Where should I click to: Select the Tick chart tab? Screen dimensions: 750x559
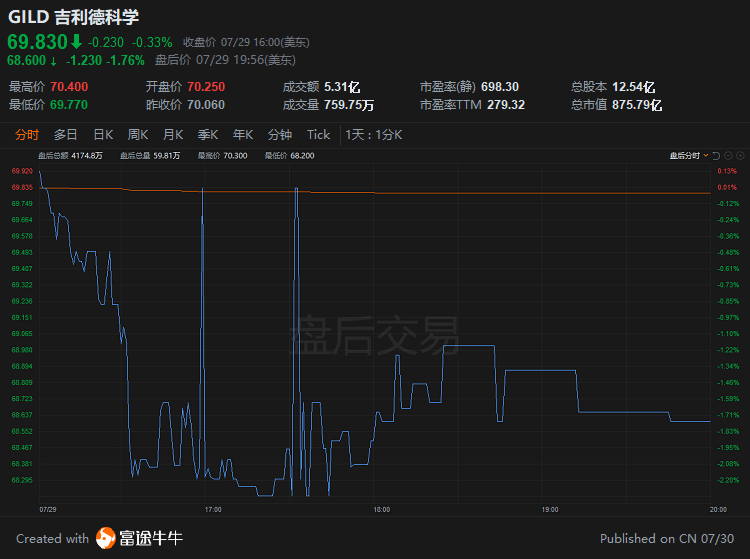(318, 135)
